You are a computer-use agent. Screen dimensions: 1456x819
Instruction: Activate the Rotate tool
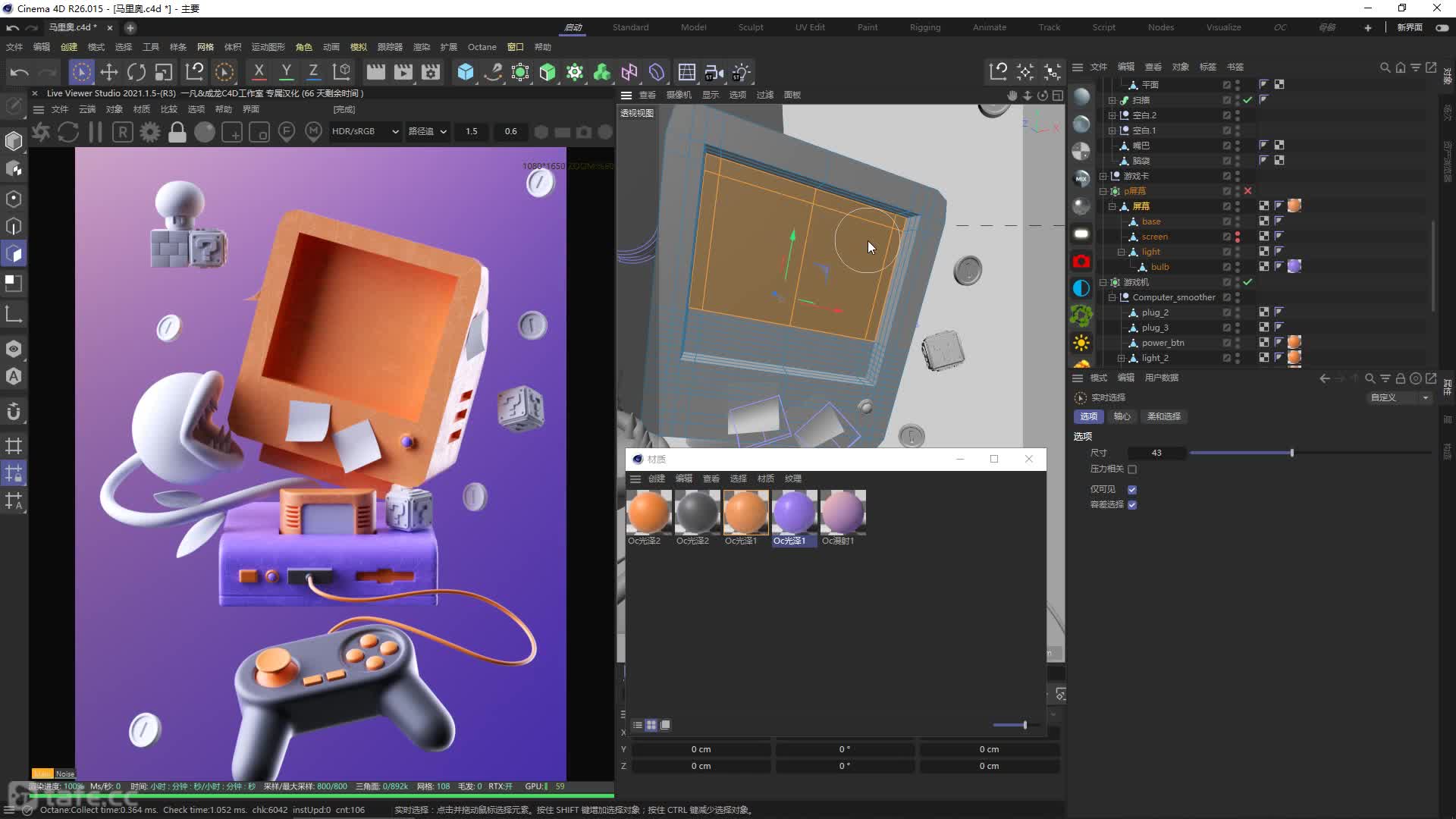[x=136, y=72]
